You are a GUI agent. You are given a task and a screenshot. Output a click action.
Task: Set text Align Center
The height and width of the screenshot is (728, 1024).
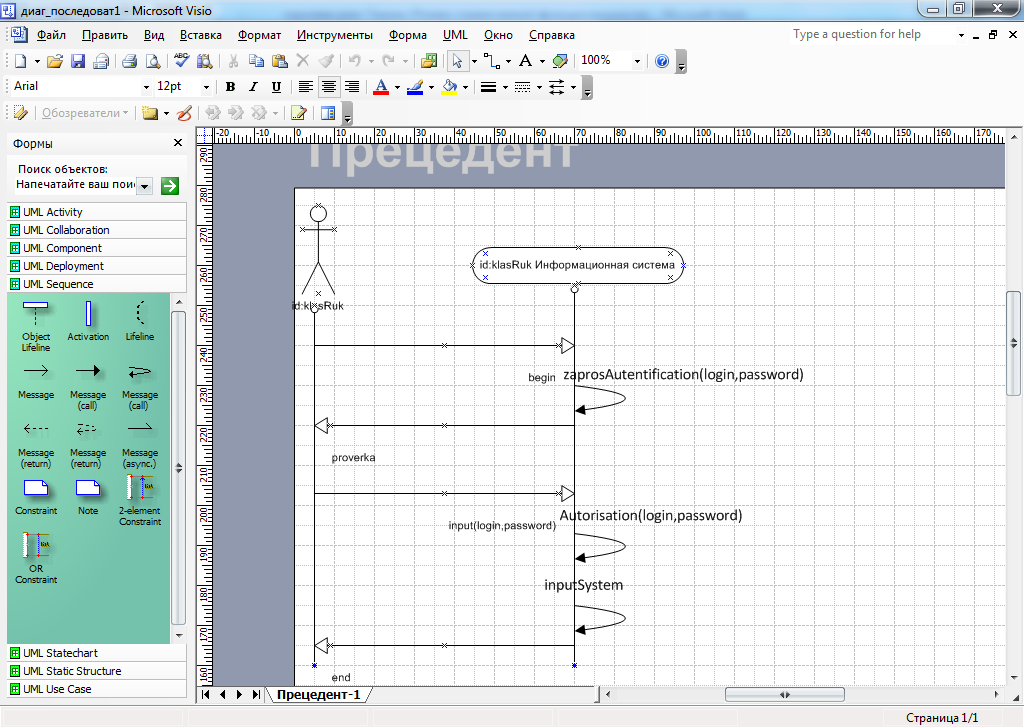[328, 87]
